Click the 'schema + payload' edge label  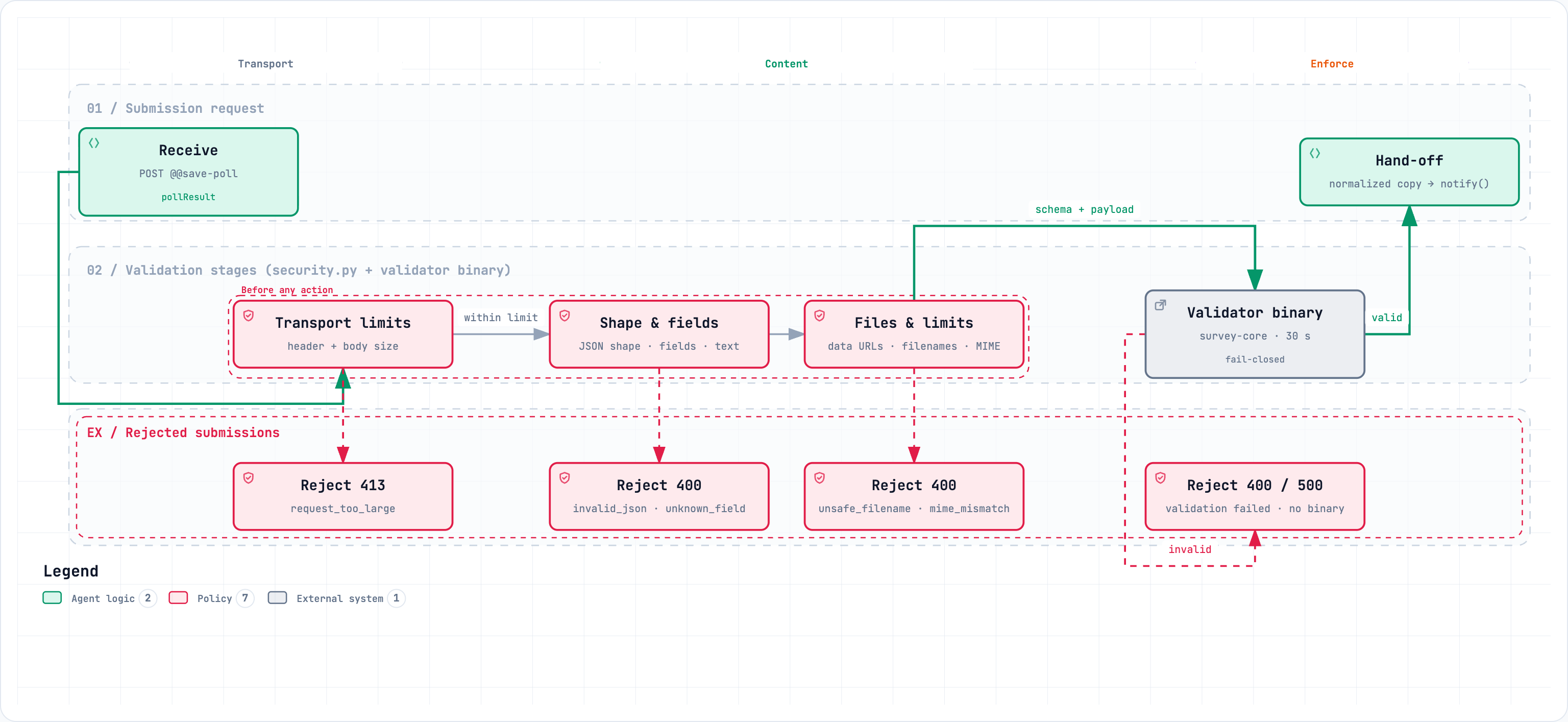(x=1084, y=209)
